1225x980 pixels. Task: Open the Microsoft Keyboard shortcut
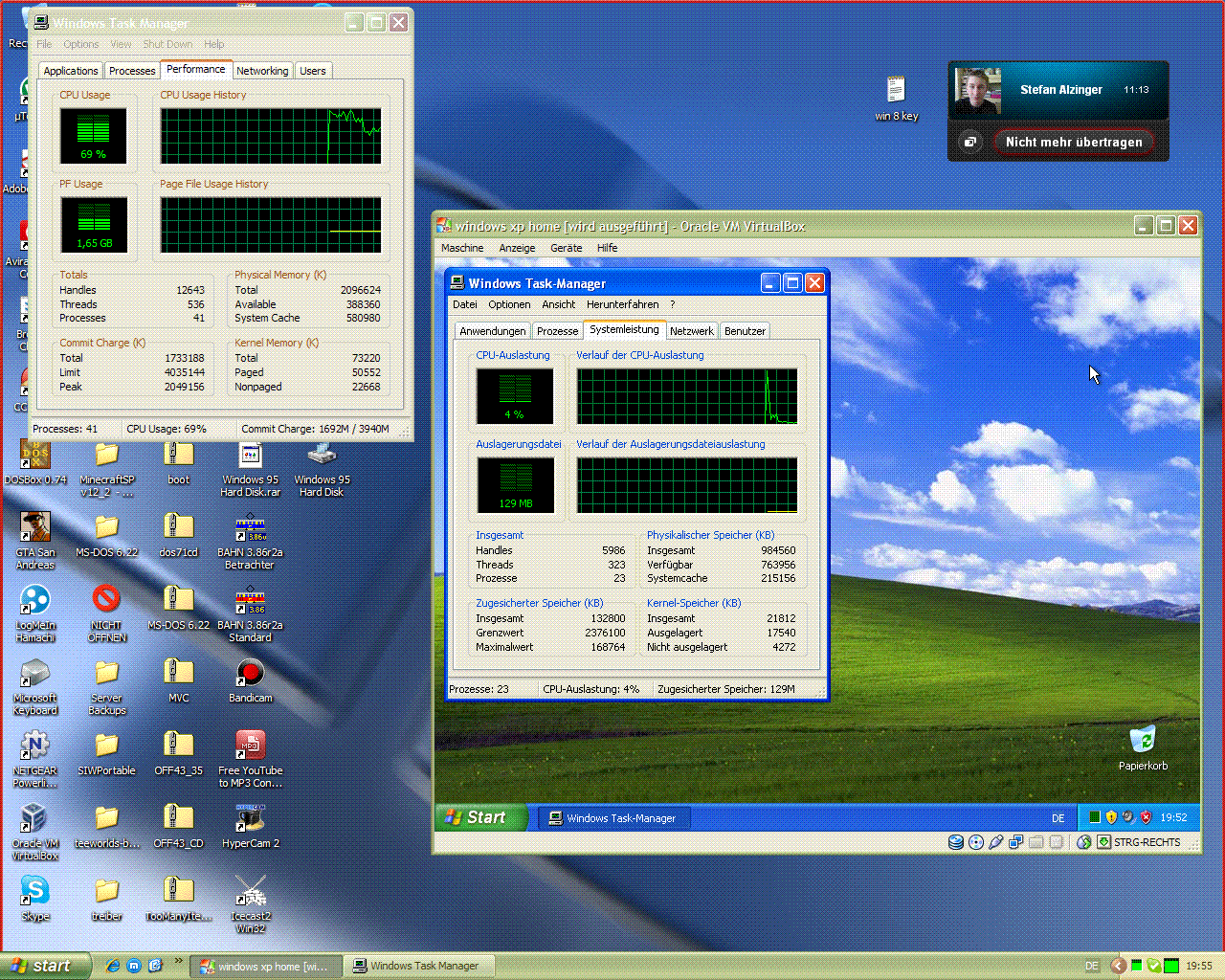click(35, 673)
